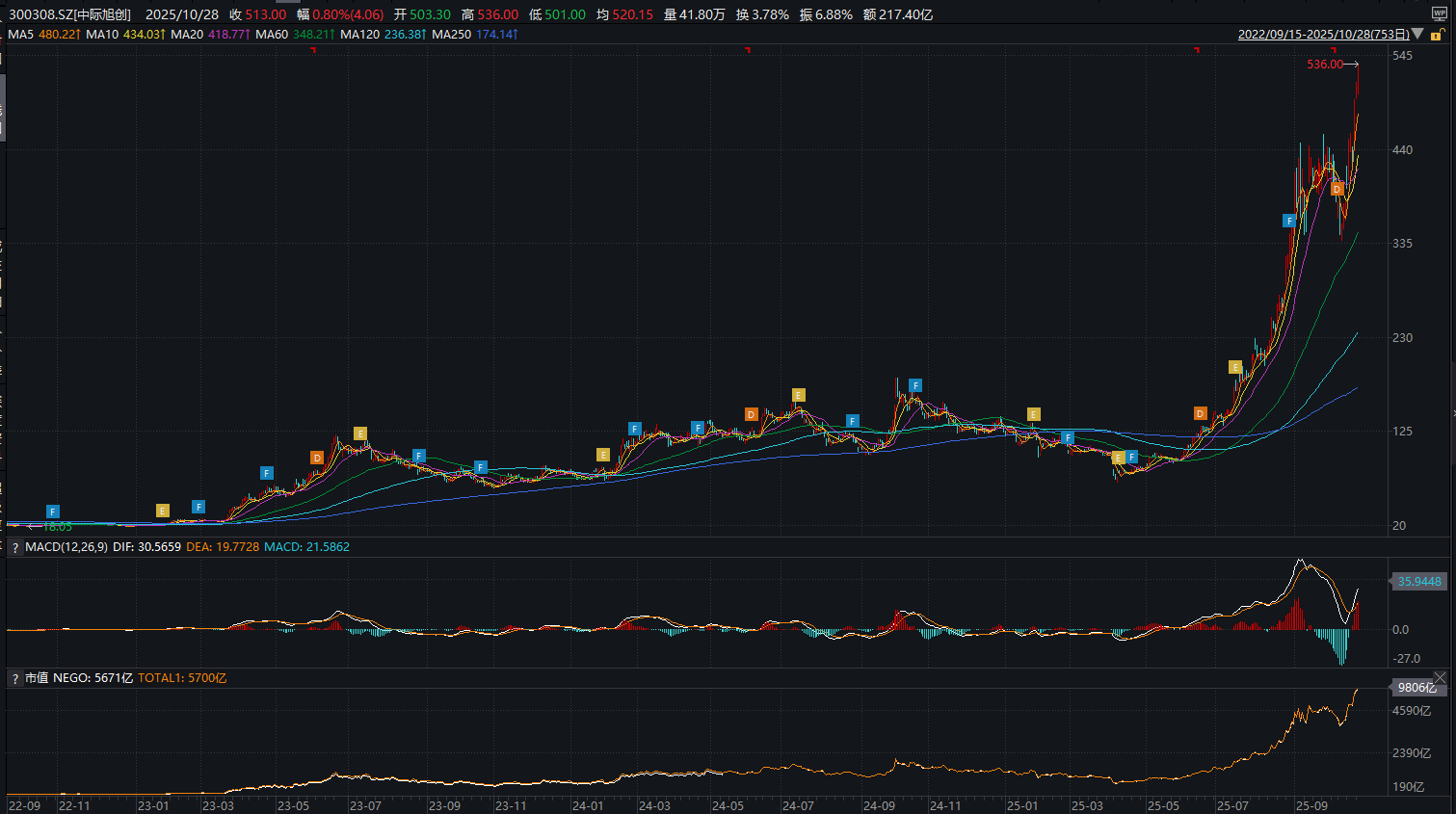Click the 2022/09/15-2025/10/28 date range link
The width and height of the screenshot is (1456, 814).
click(1322, 34)
